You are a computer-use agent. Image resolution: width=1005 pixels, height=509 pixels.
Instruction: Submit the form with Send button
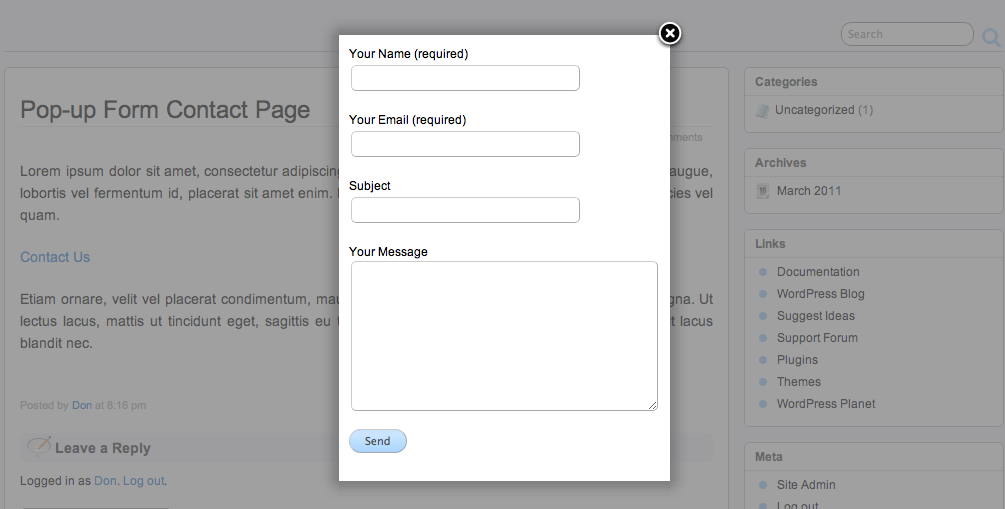[378, 441]
